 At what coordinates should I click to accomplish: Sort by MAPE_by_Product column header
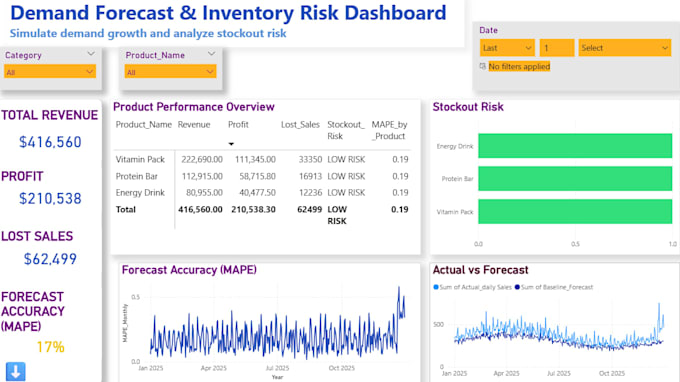pos(389,130)
